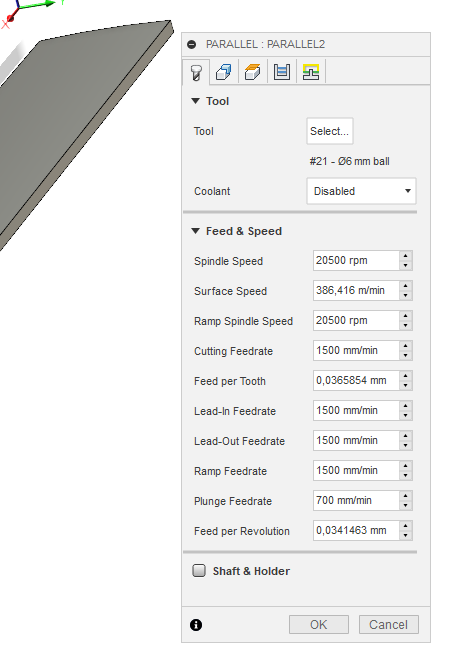The height and width of the screenshot is (667, 454).
Task: Enable the Shaft & Holder checkbox
Action: tap(199, 570)
